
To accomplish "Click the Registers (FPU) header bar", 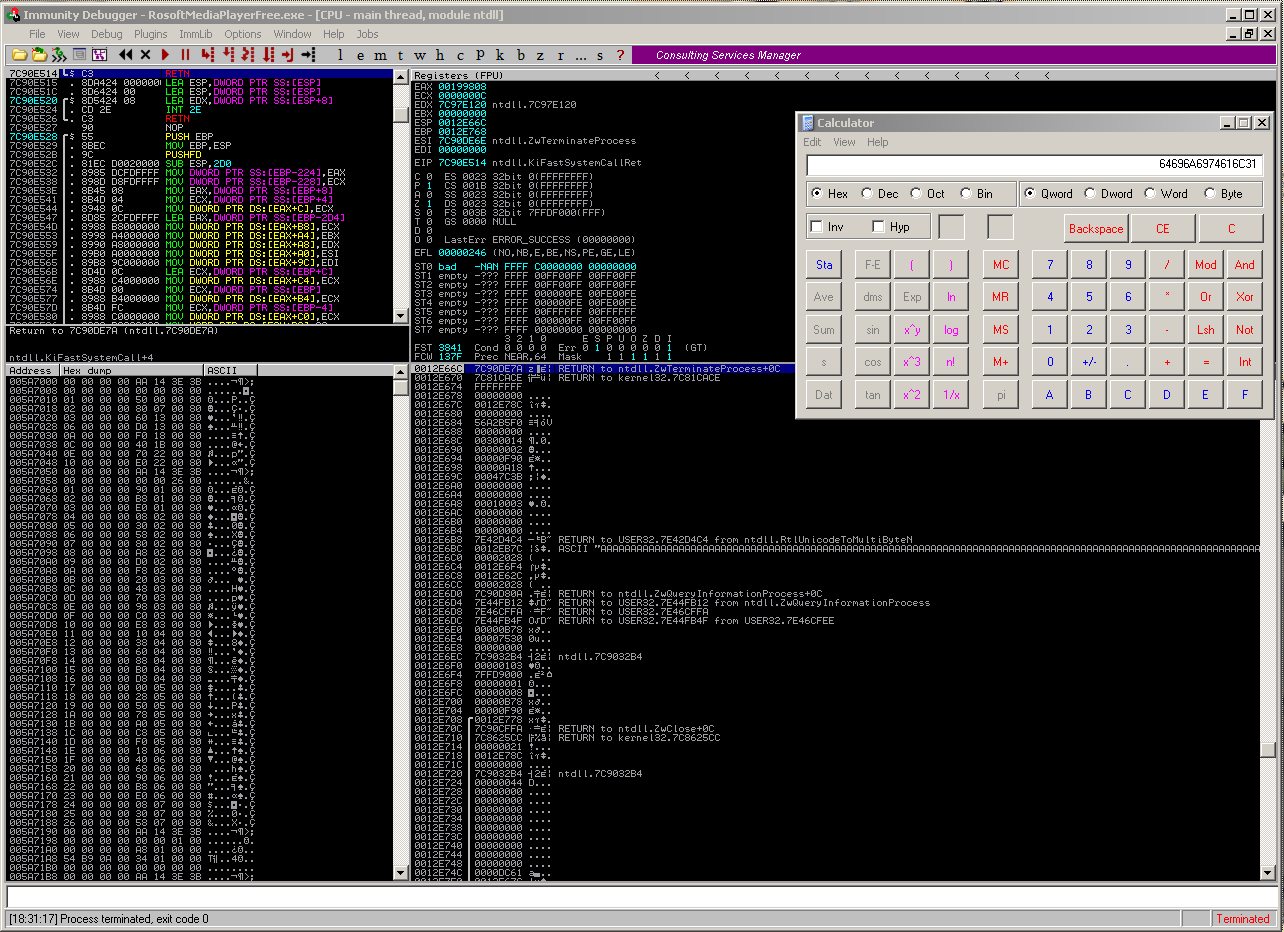I will (843, 75).
